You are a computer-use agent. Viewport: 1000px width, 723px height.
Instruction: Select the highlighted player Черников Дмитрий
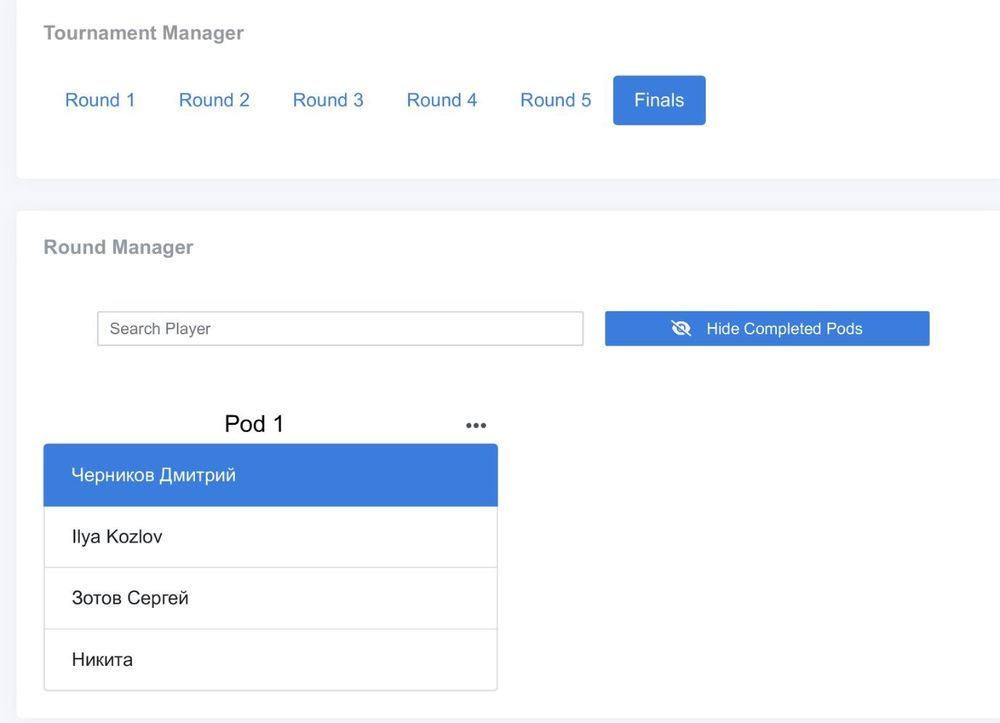pos(270,475)
